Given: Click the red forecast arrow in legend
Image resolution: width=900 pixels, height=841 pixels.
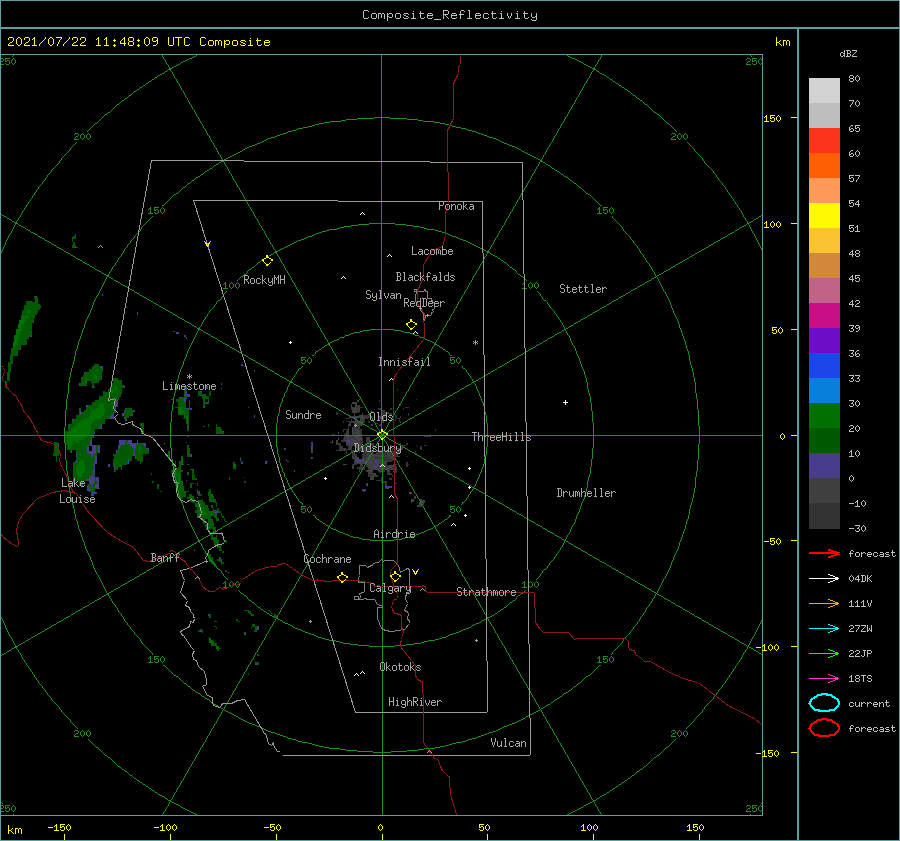Looking at the screenshot, I should tap(824, 553).
